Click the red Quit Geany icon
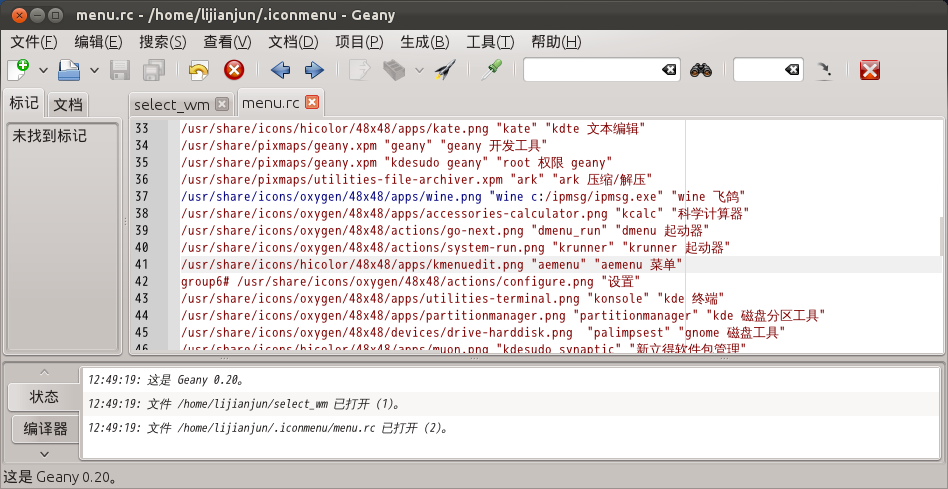This screenshot has height=489, width=948. [x=869, y=70]
